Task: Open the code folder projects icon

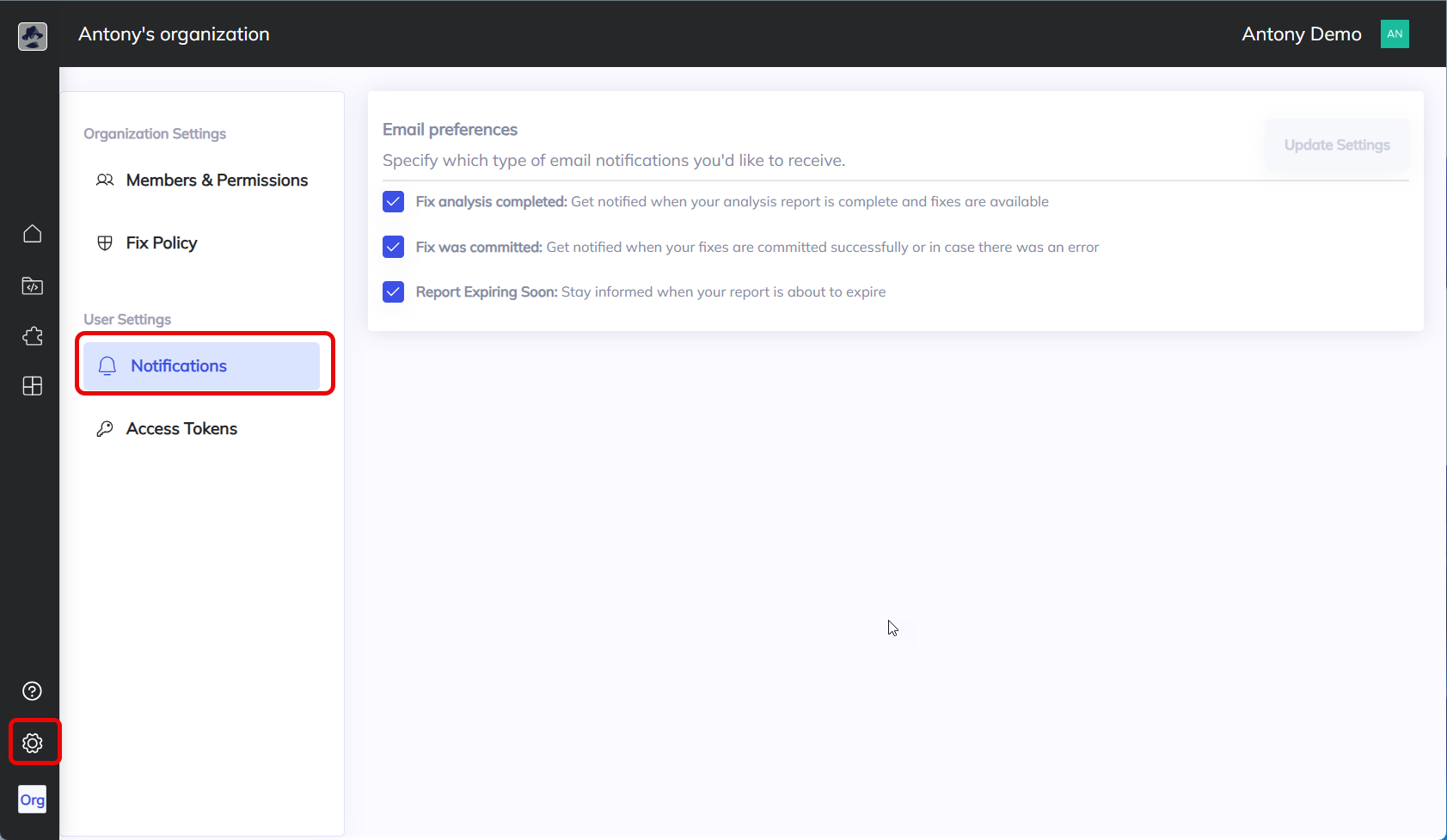Action: point(33,286)
